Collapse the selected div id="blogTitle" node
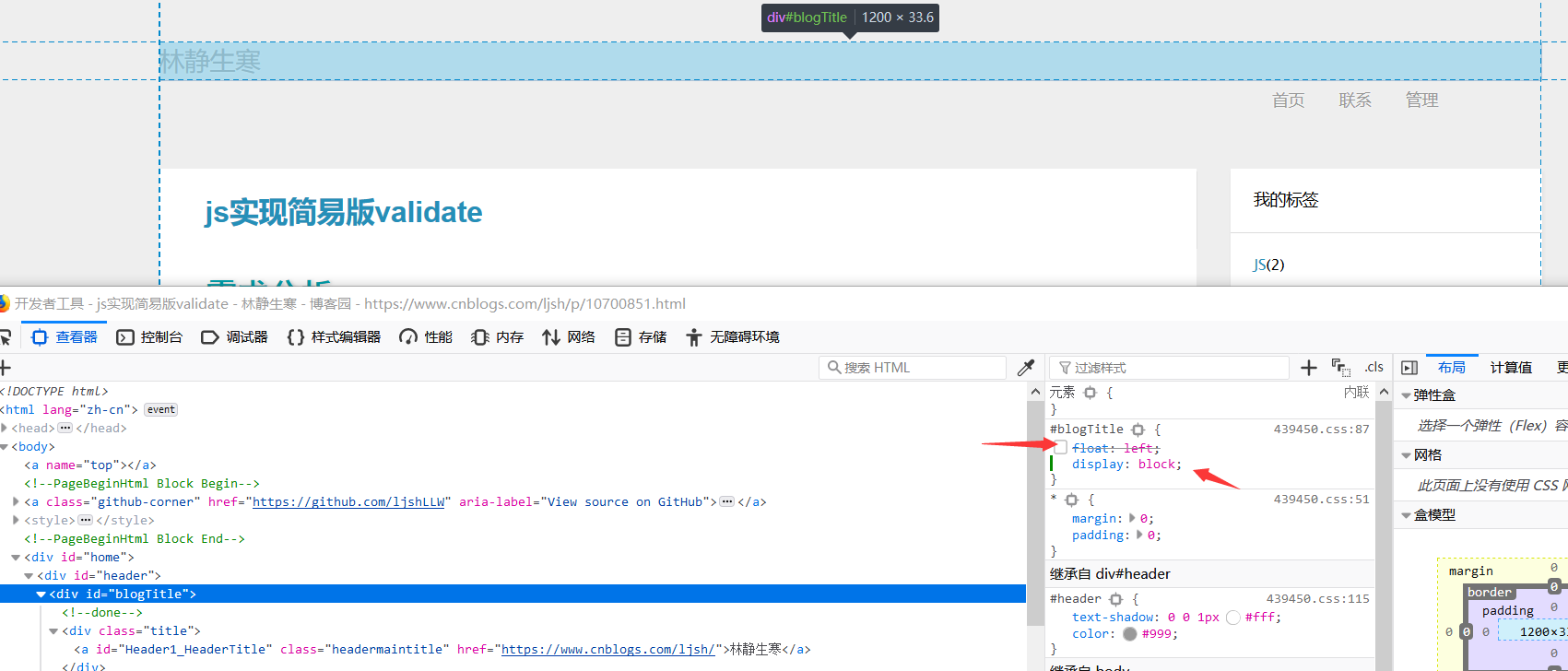This screenshot has height=671, width=1568. tap(41, 594)
